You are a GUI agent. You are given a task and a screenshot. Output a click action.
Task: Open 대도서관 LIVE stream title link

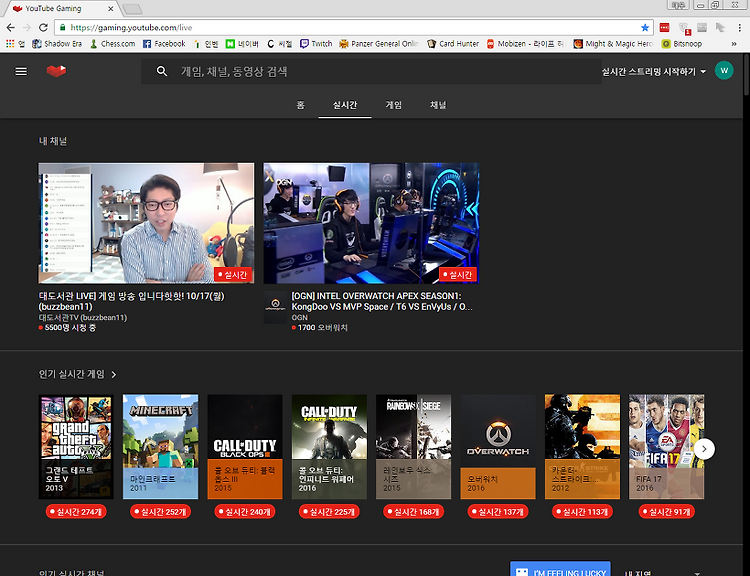[132, 301]
